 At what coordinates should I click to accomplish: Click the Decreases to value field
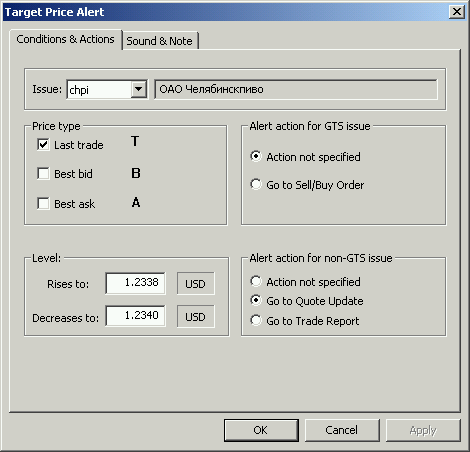135,316
